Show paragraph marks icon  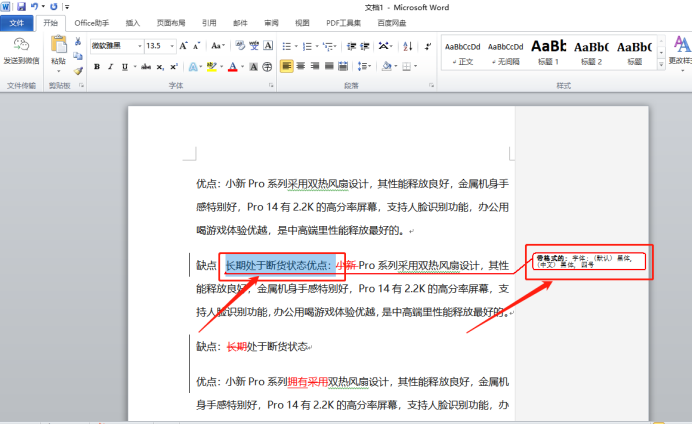[x=428, y=46]
